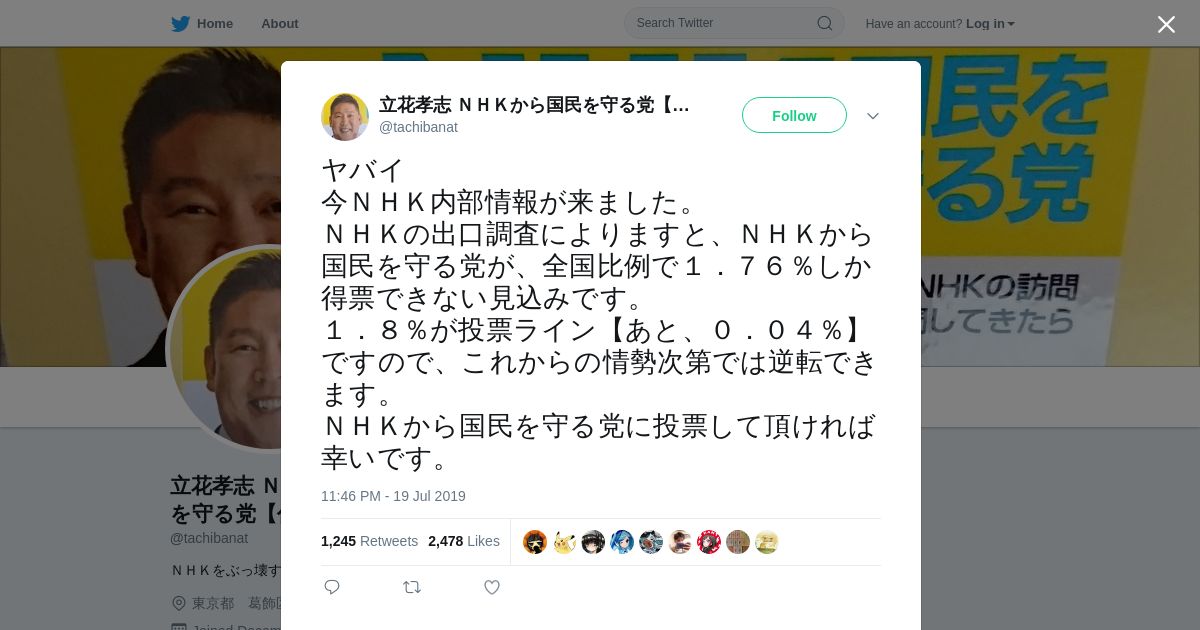View the 2,478 Likes list
Screen dimensions: 1200x630
pyautogui.click(x=464, y=541)
